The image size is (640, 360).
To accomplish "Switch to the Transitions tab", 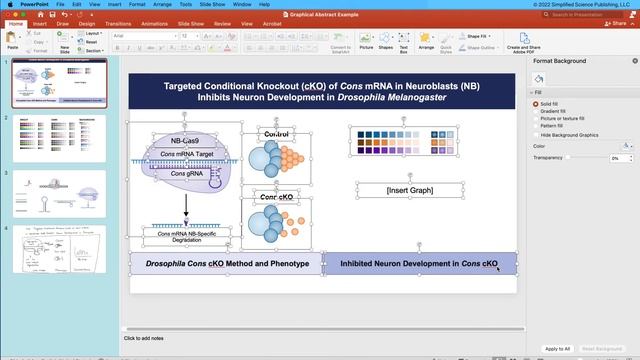I will [x=118, y=24].
